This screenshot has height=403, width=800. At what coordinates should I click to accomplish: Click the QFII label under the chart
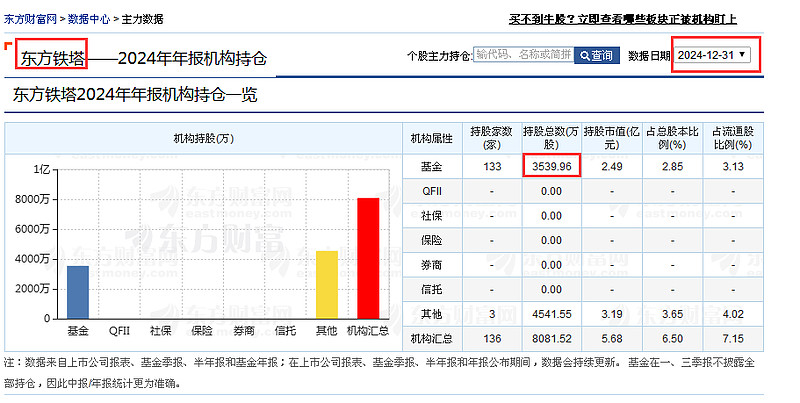(x=119, y=331)
